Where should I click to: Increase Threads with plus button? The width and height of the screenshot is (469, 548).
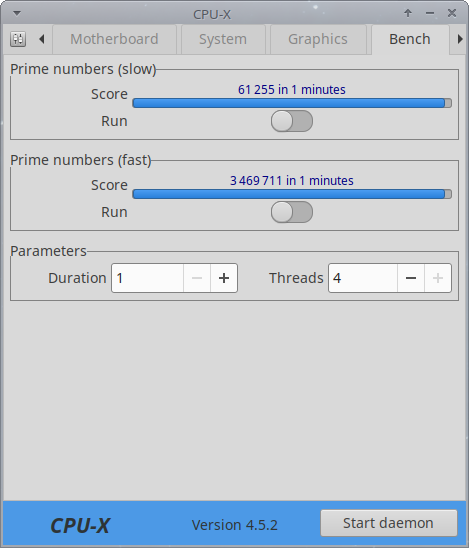(438, 278)
